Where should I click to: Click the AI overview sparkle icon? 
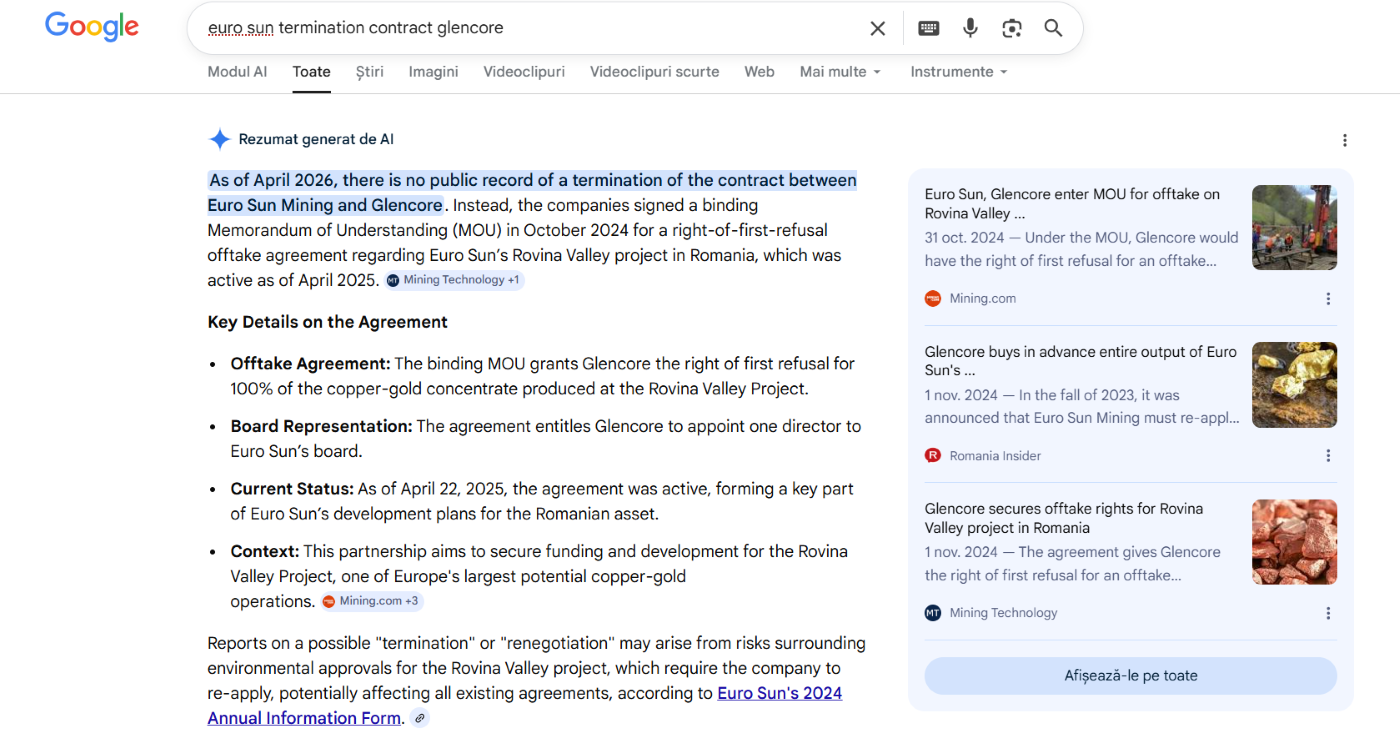point(219,139)
